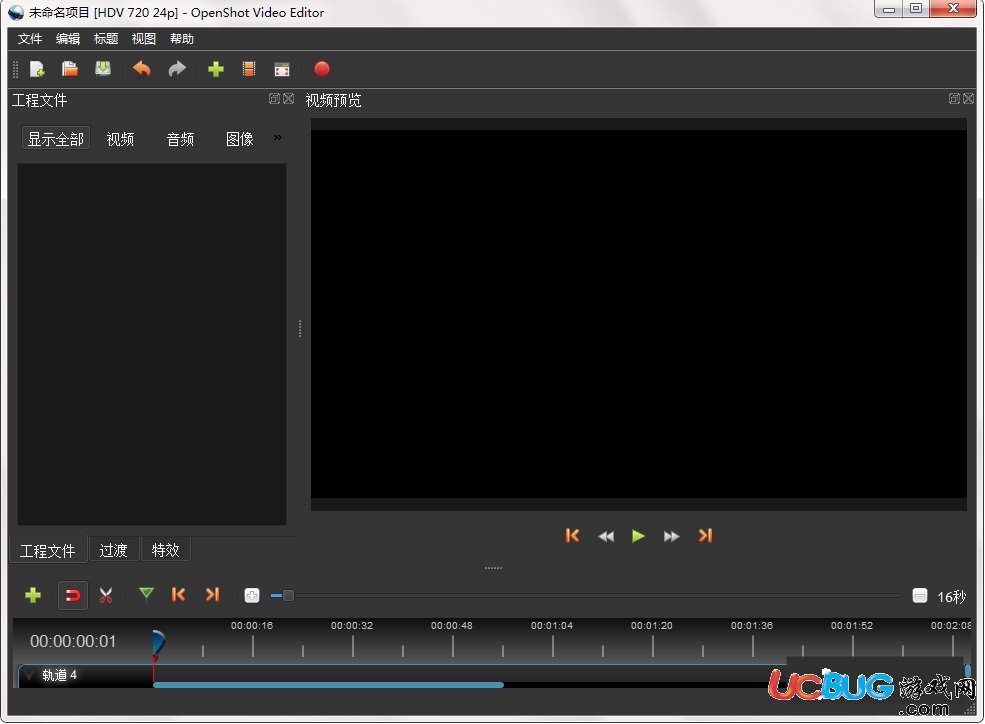Screen dimensions: 985x724
Task: Click the red export video button
Action: pyautogui.click(x=322, y=69)
